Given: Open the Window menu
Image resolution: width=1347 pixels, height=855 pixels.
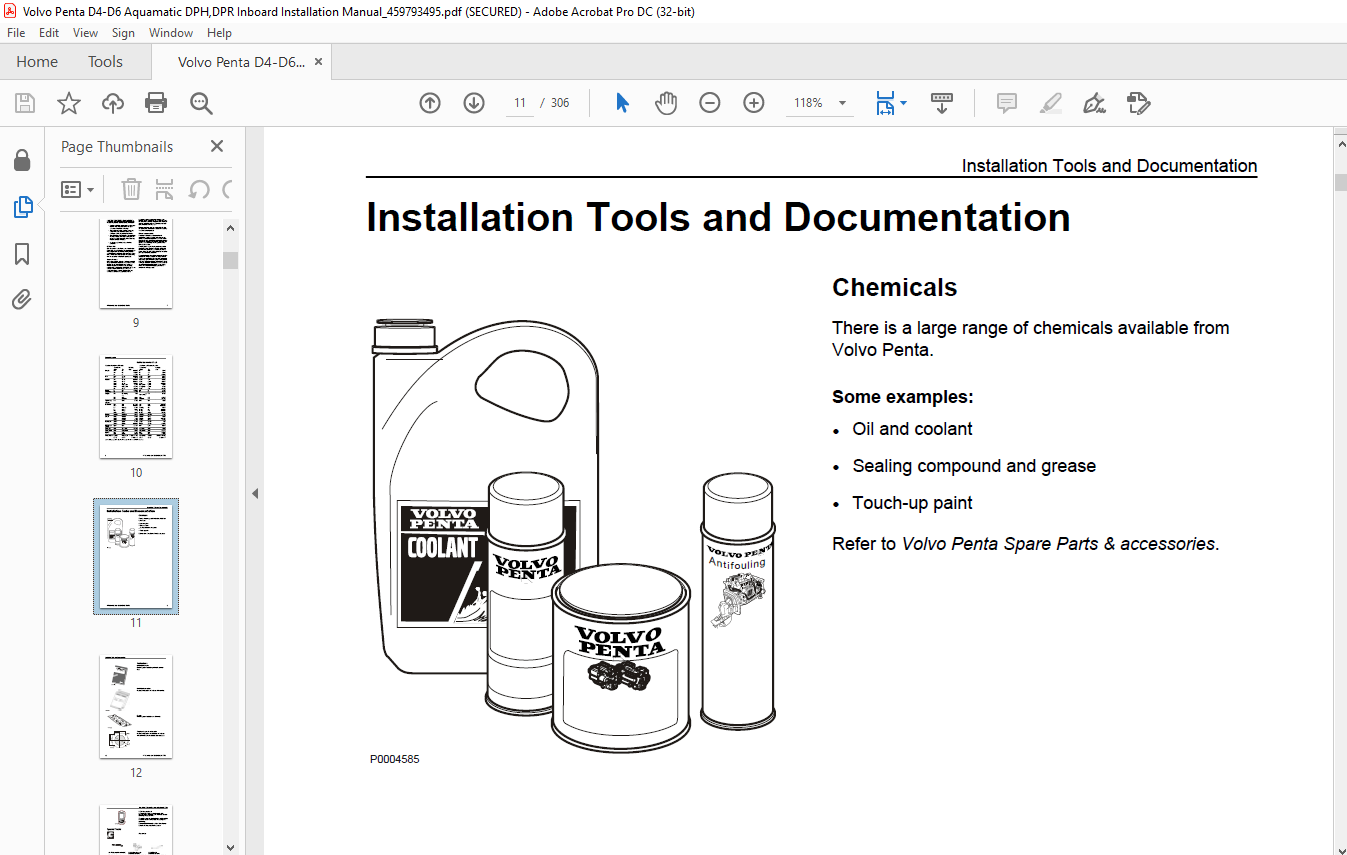Looking at the screenshot, I should point(171,33).
